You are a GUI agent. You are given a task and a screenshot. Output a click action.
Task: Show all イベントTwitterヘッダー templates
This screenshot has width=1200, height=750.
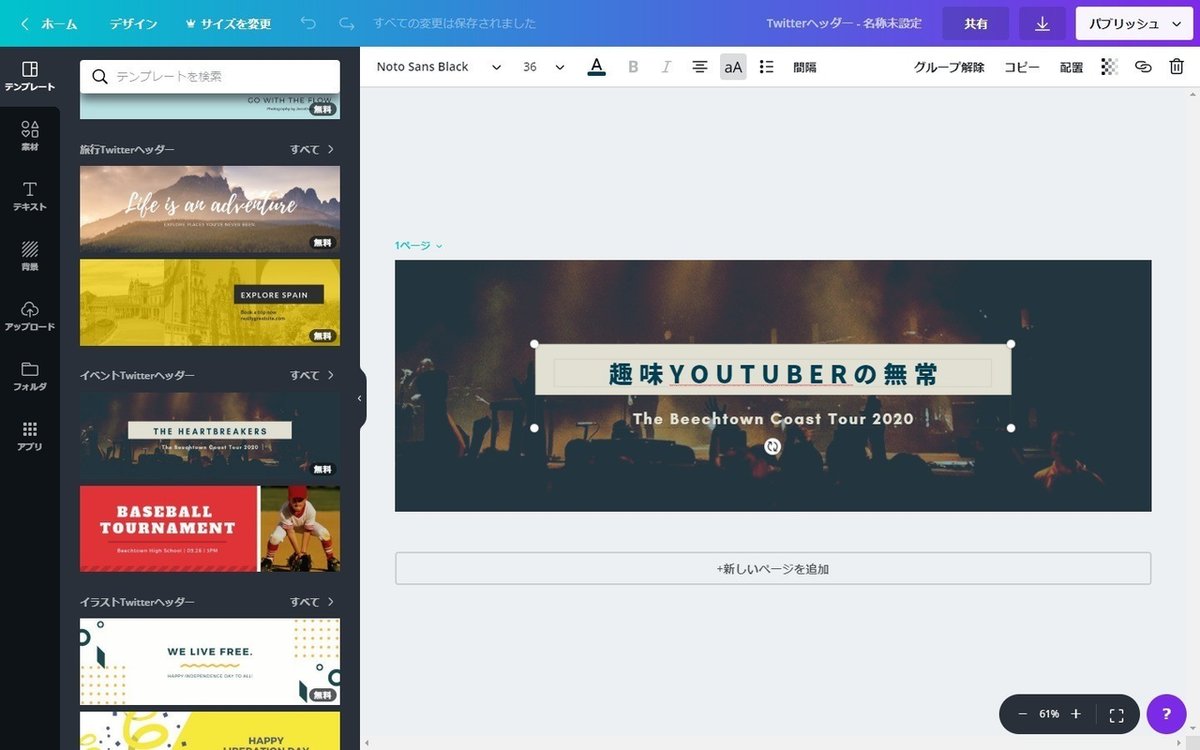click(312, 375)
